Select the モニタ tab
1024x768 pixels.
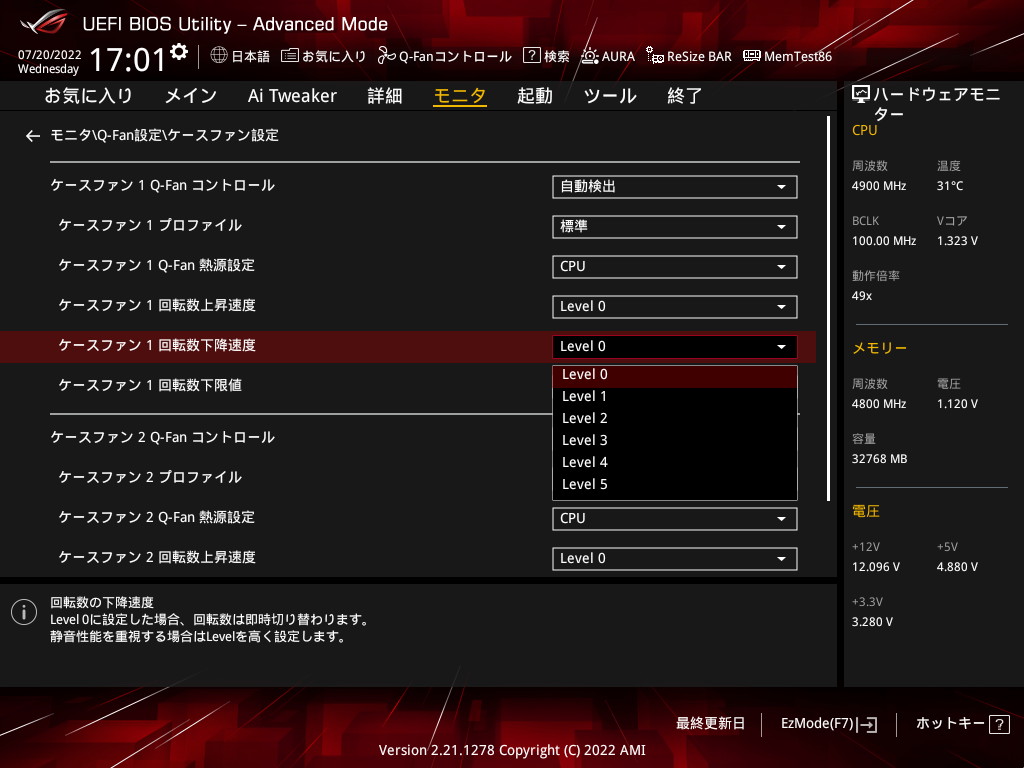point(460,96)
